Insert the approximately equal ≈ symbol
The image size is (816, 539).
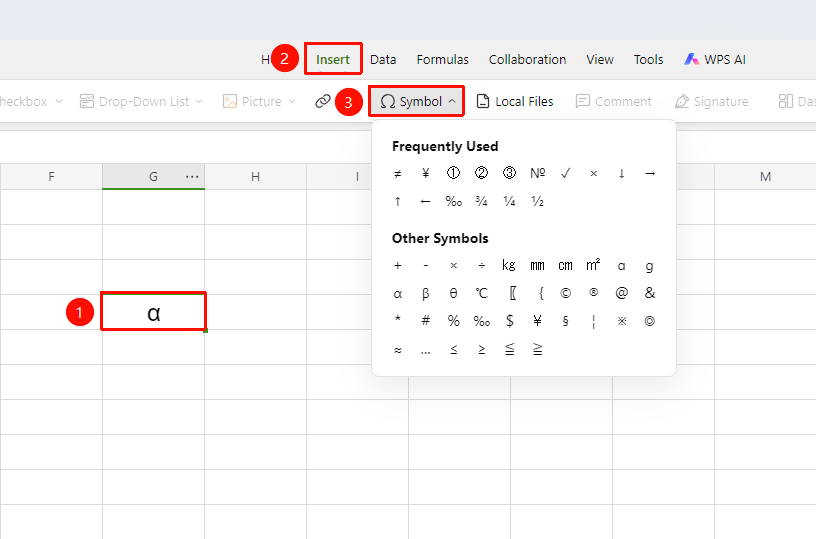pos(398,350)
